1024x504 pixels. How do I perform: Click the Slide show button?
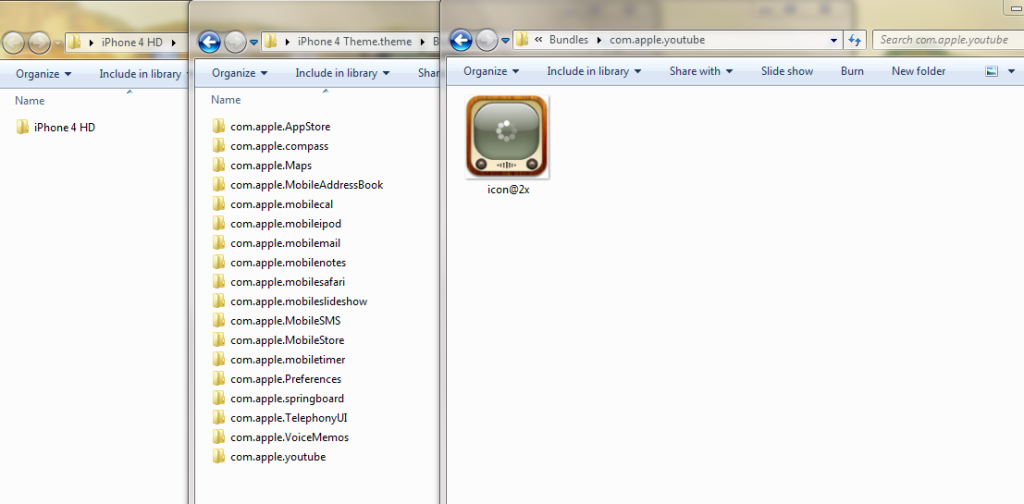tap(787, 71)
